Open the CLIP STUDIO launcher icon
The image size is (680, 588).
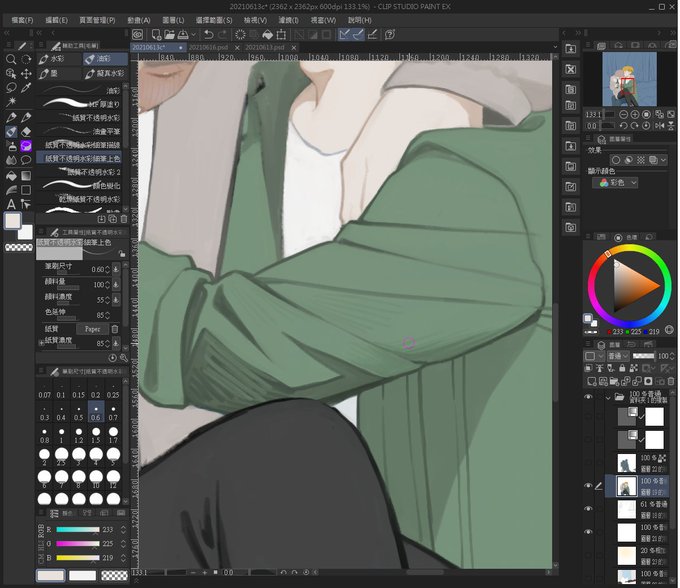coord(137,35)
